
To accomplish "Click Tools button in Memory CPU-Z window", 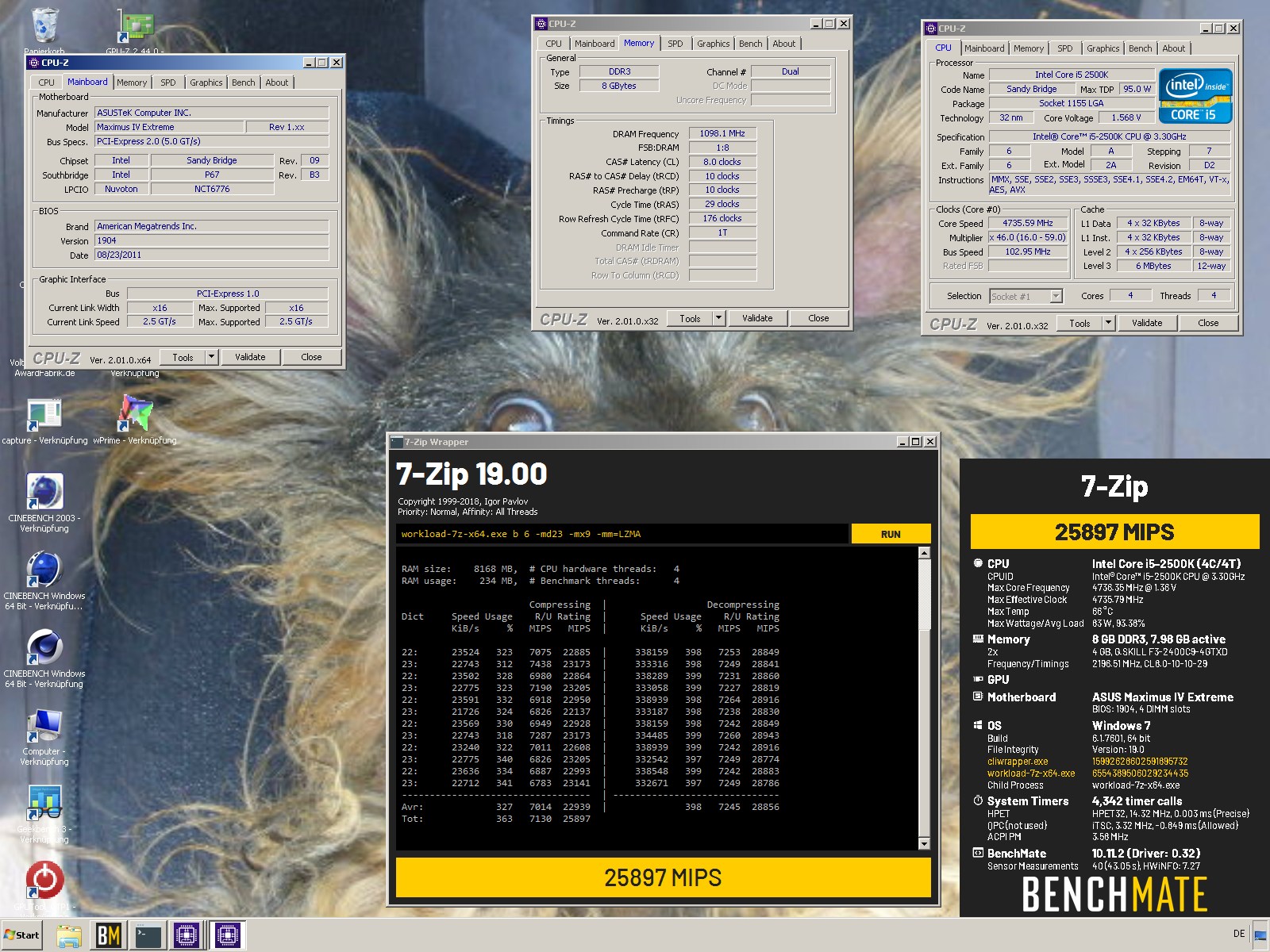I will pyautogui.click(x=690, y=318).
